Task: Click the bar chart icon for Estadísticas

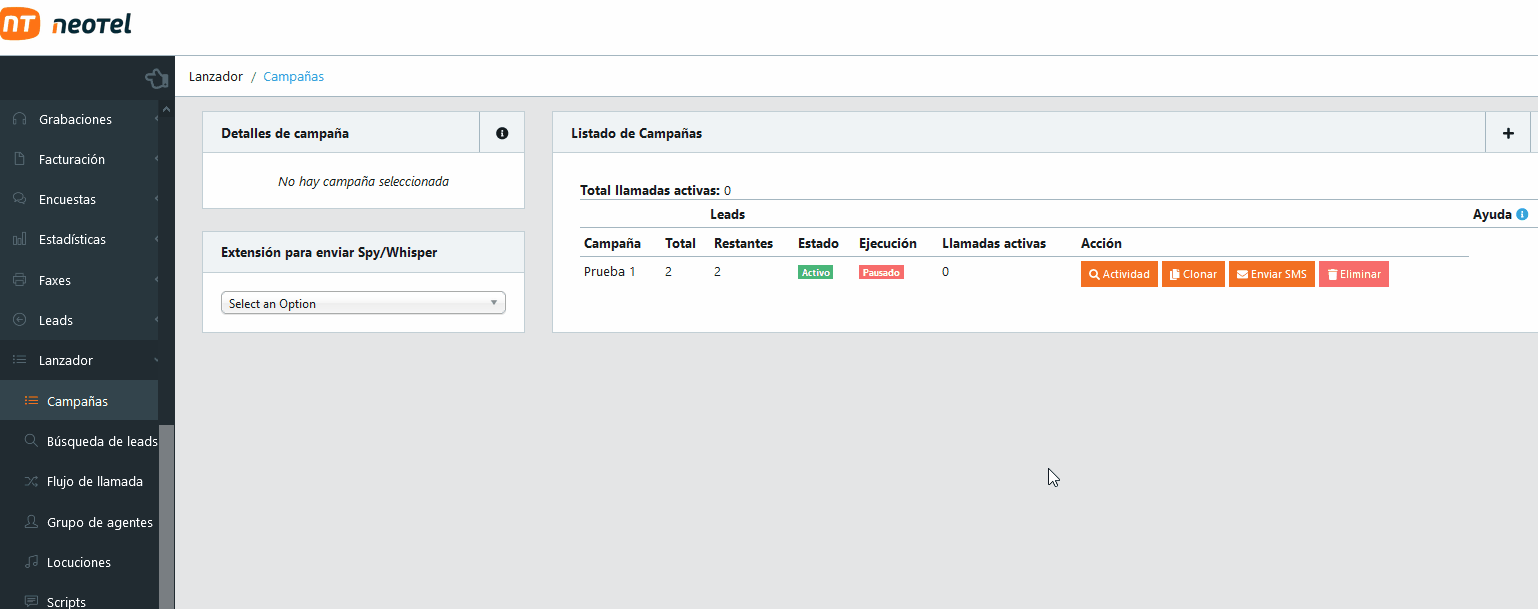Action: pos(19,240)
